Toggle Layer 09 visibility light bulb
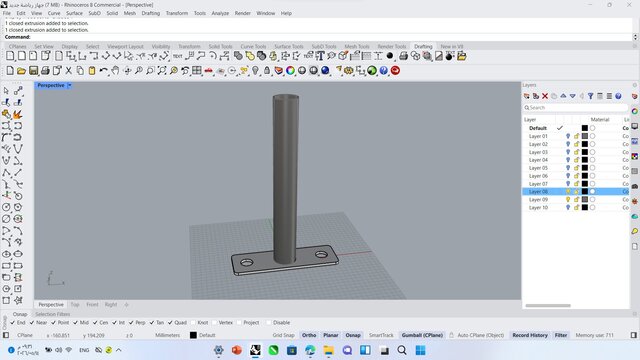 click(568, 200)
